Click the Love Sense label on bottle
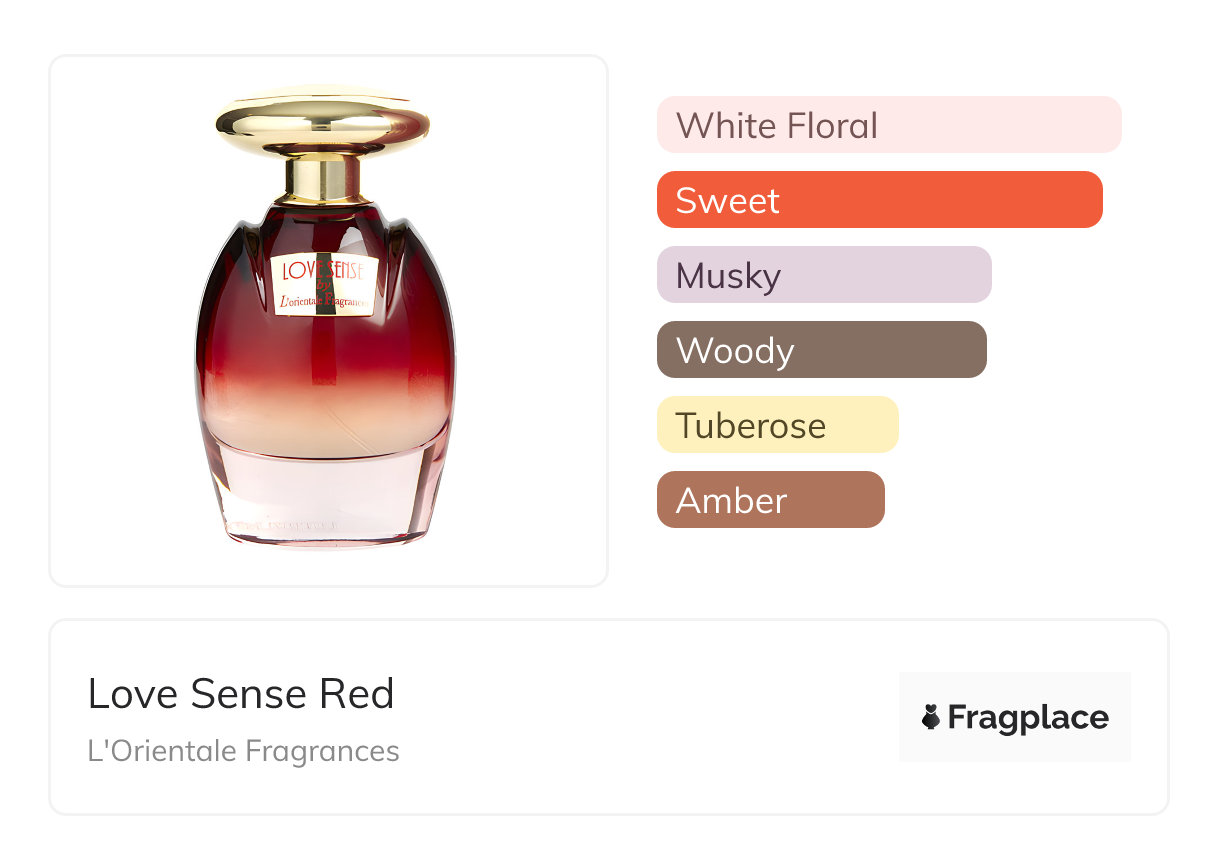 322,285
